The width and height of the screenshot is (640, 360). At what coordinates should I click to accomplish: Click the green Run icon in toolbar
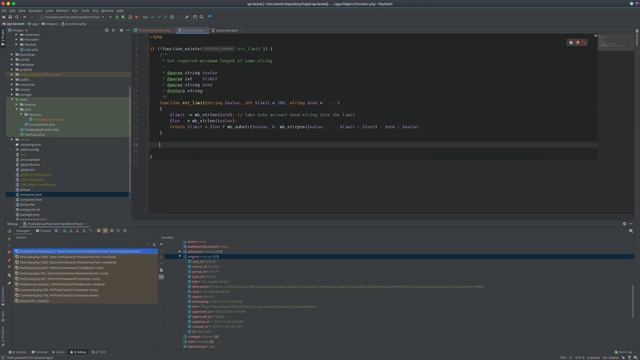110,17
